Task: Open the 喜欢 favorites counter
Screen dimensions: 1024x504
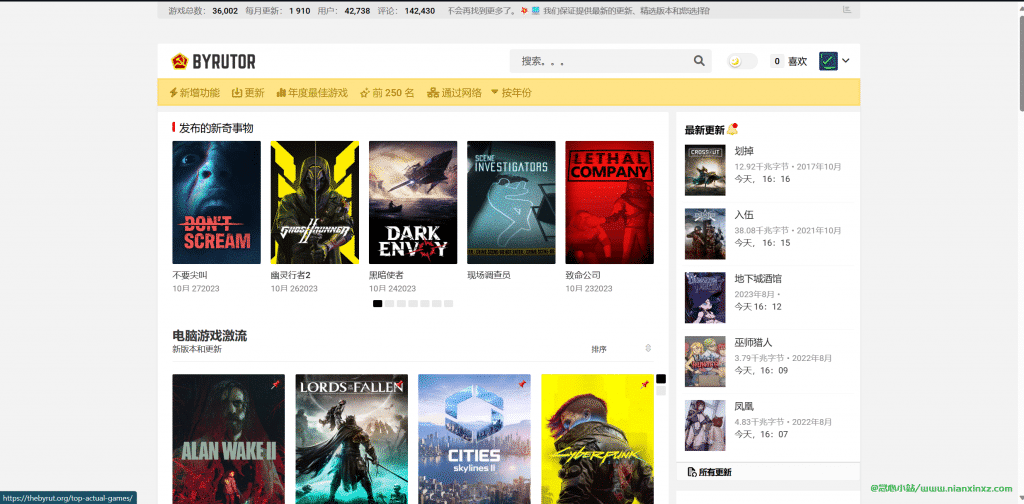Action: tap(789, 61)
